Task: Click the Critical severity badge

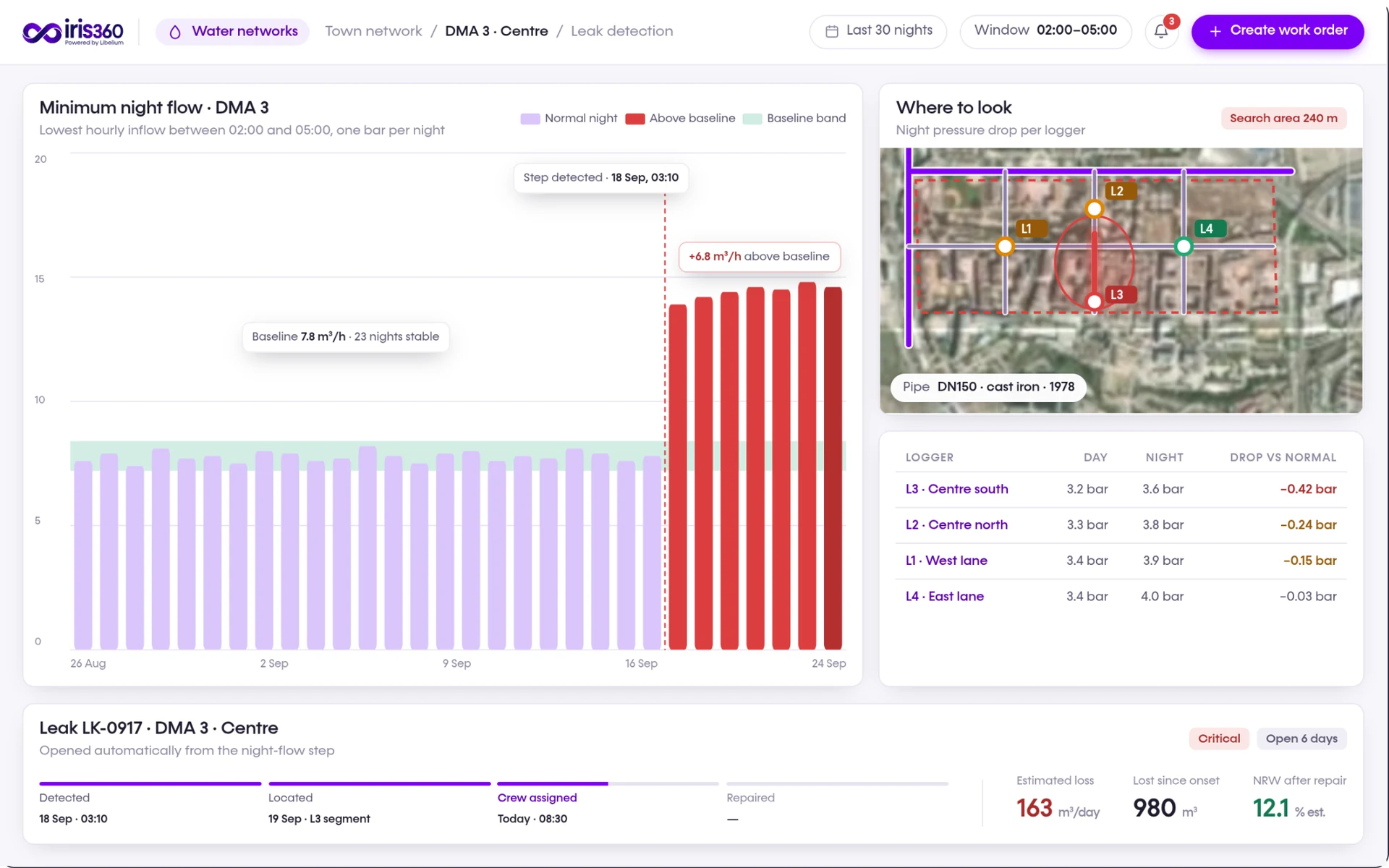Action: pos(1219,739)
